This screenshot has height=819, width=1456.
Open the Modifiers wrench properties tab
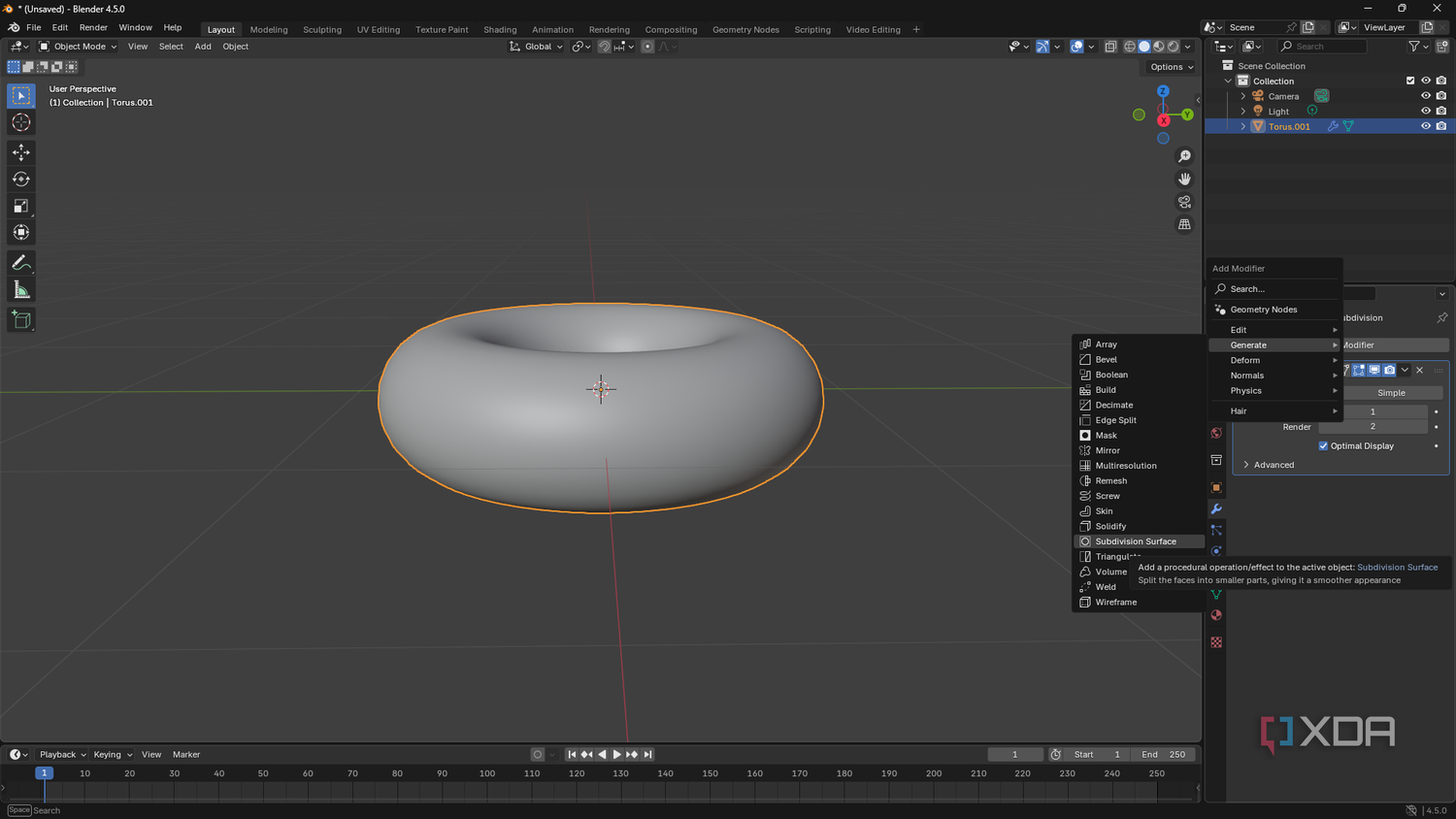(x=1216, y=508)
